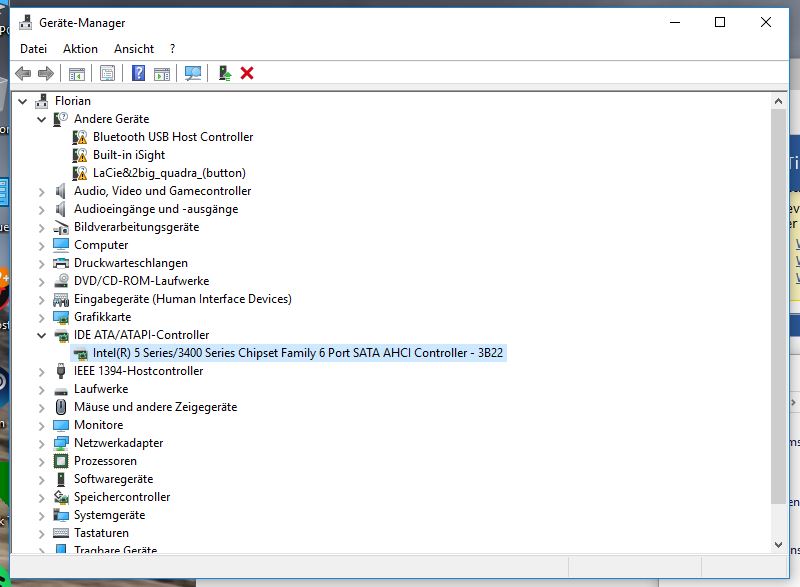Click the red X Uninstall device icon

[247, 73]
